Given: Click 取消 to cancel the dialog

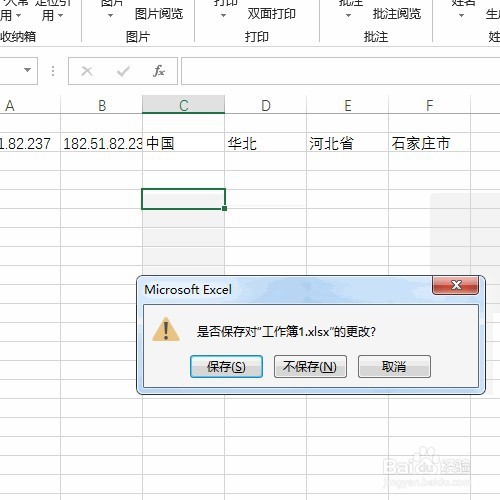Looking at the screenshot, I should (x=394, y=366).
